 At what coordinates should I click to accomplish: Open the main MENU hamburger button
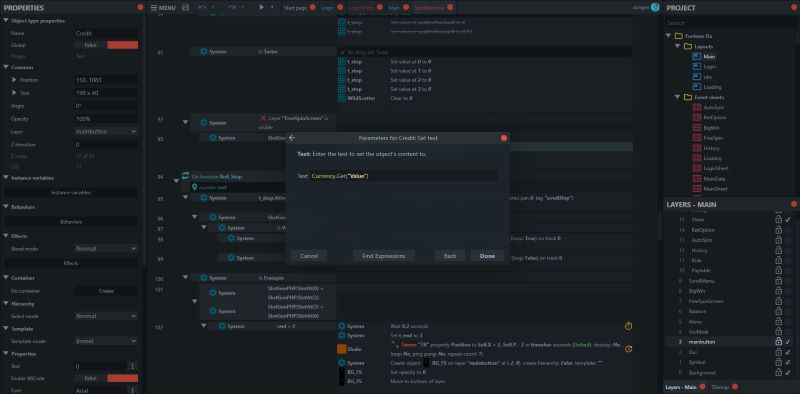coord(163,8)
